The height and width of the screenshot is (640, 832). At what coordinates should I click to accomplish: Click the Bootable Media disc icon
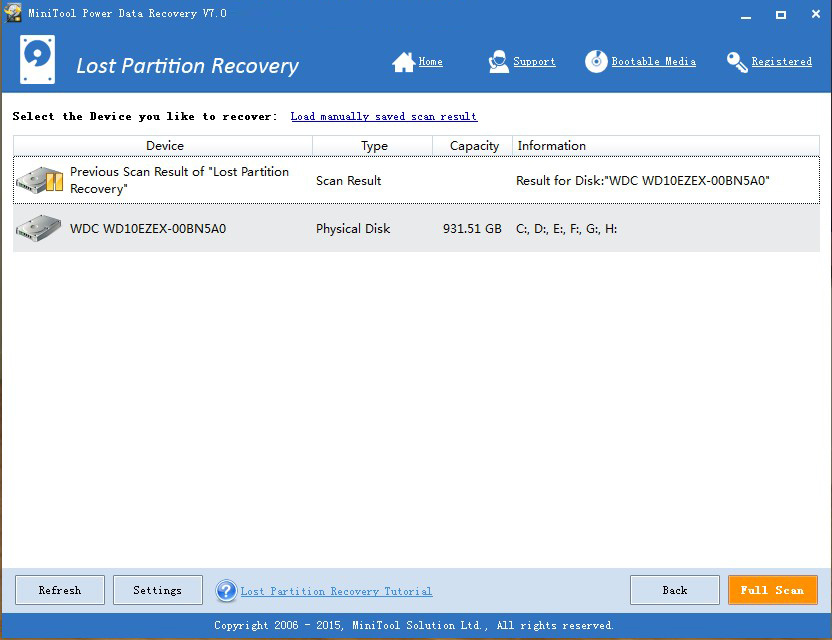click(x=596, y=62)
